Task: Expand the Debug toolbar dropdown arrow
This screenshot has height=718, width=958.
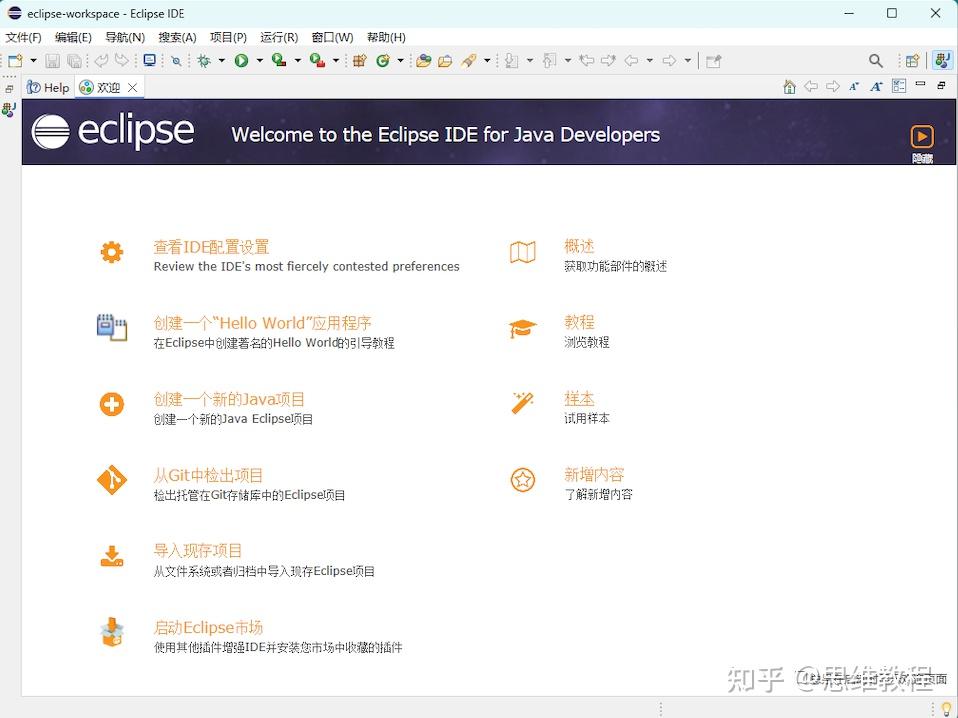Action: tap(221, 61)
